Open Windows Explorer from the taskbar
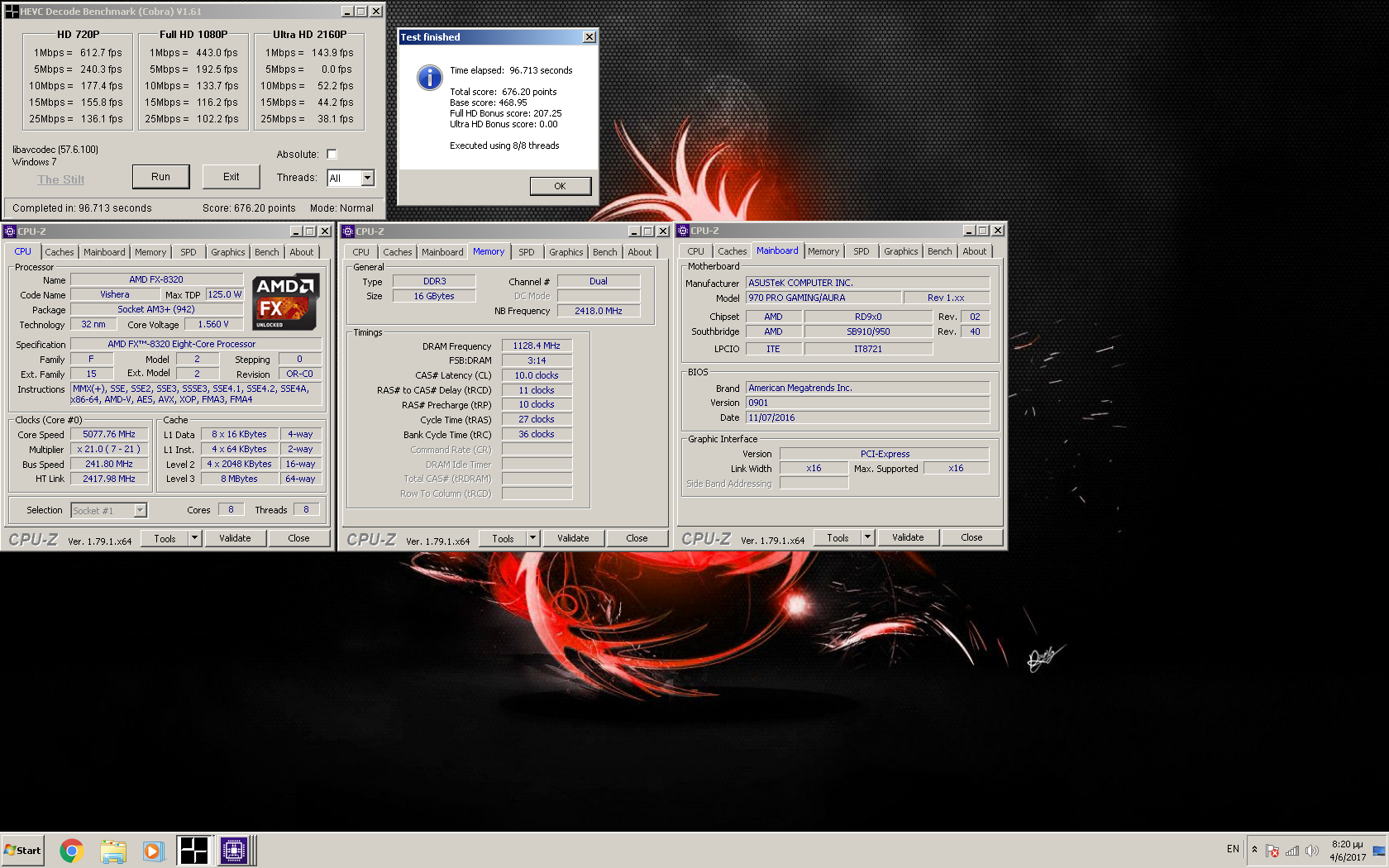The height and width of the screenshot is (868, 1389). [112, 850]
